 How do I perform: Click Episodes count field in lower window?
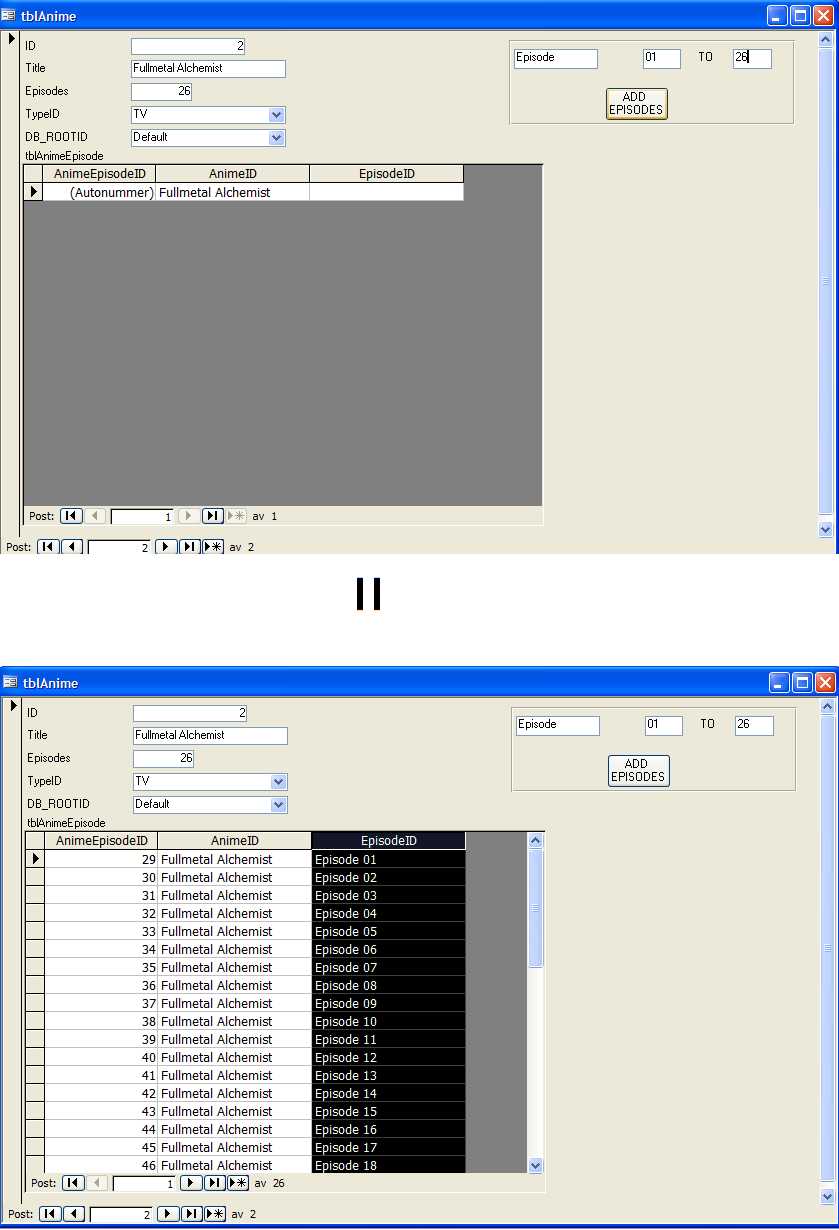point(163,759)
